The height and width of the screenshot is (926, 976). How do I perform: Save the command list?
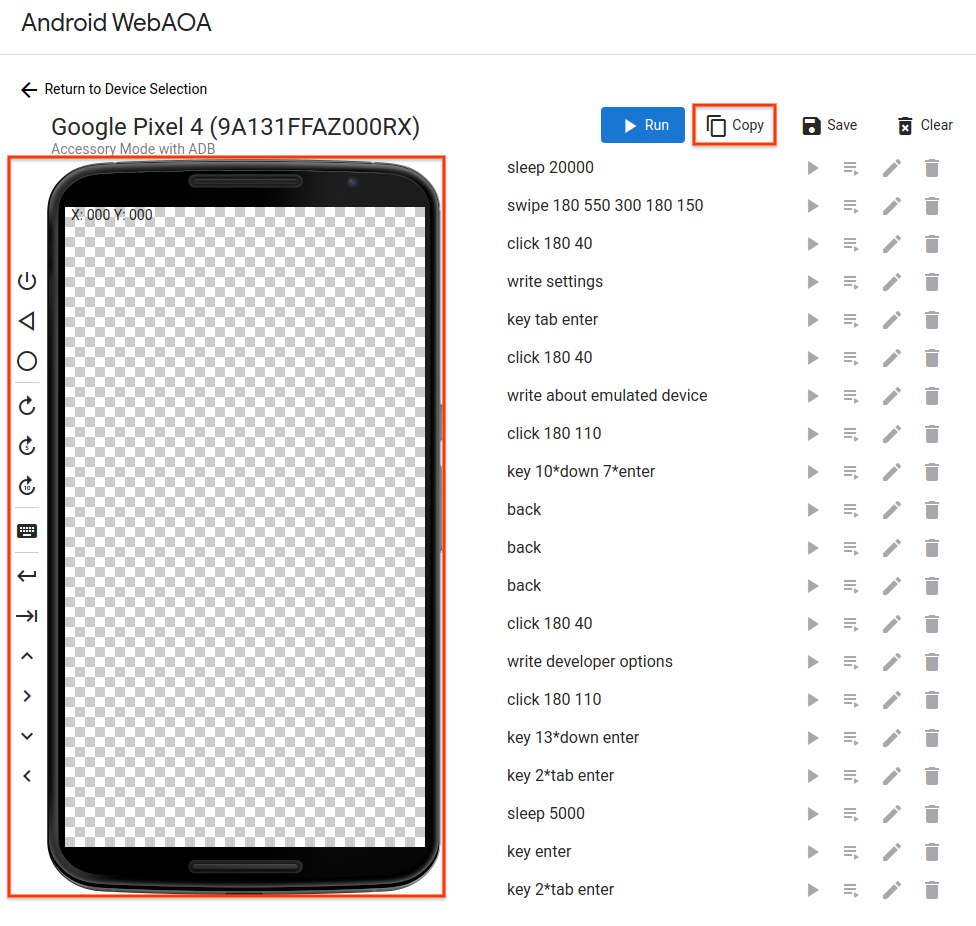click(829, 125)
